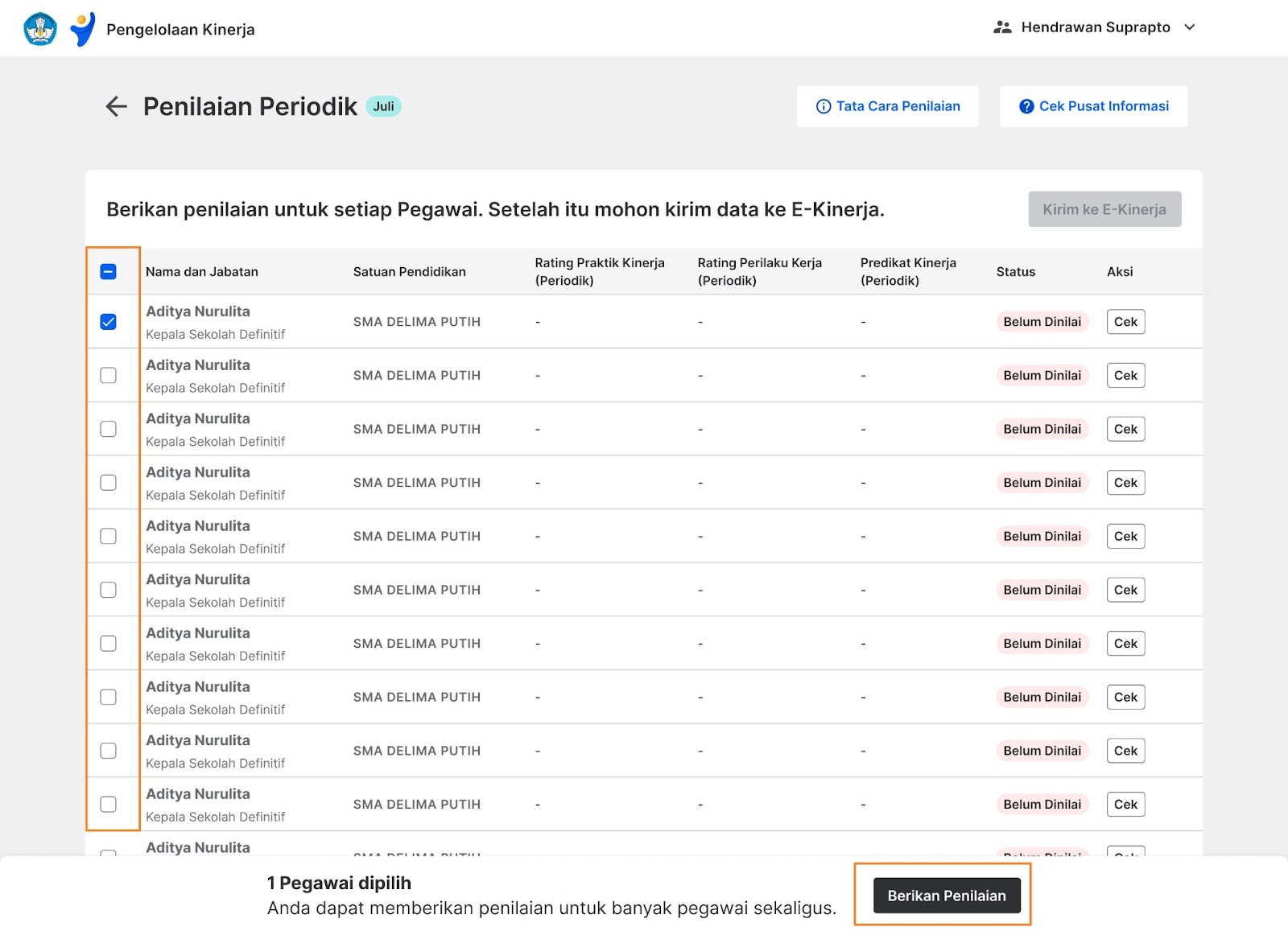1288x935 pixels.
Task: Click the Berikan Penilaian button
Action: click(947, 896)
